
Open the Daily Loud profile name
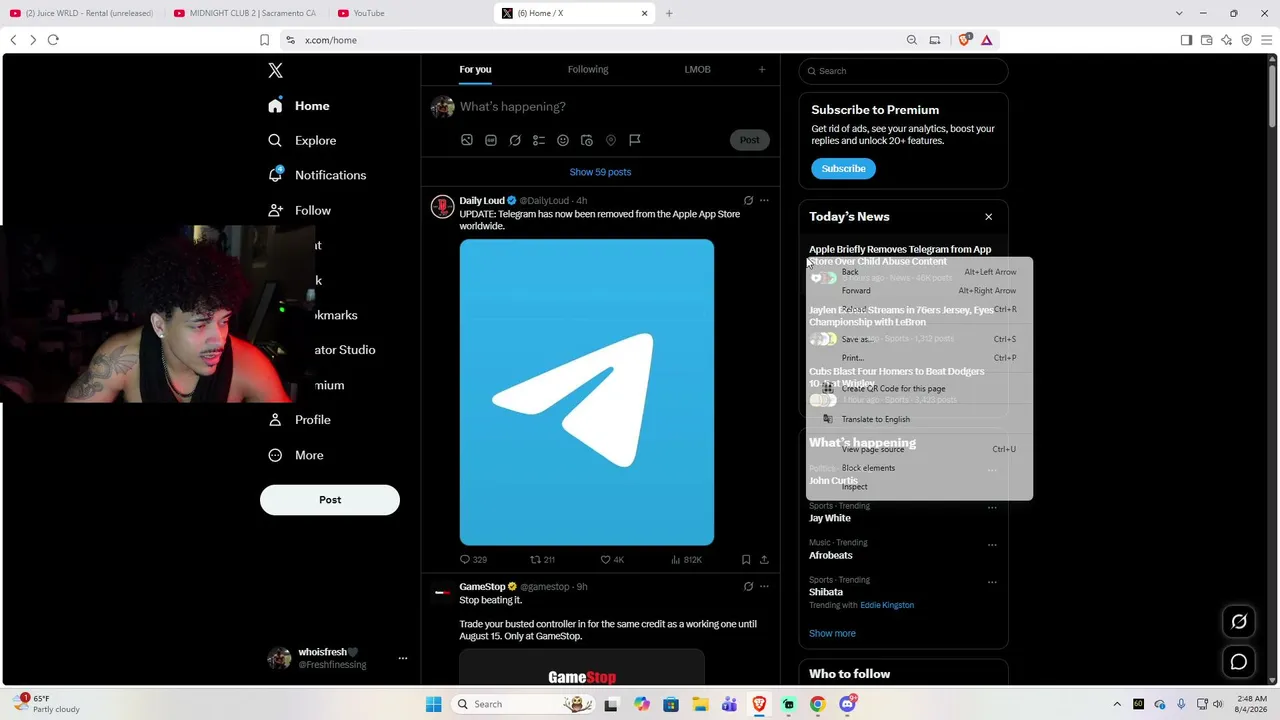pyautogui.click(x=482, y=201)
